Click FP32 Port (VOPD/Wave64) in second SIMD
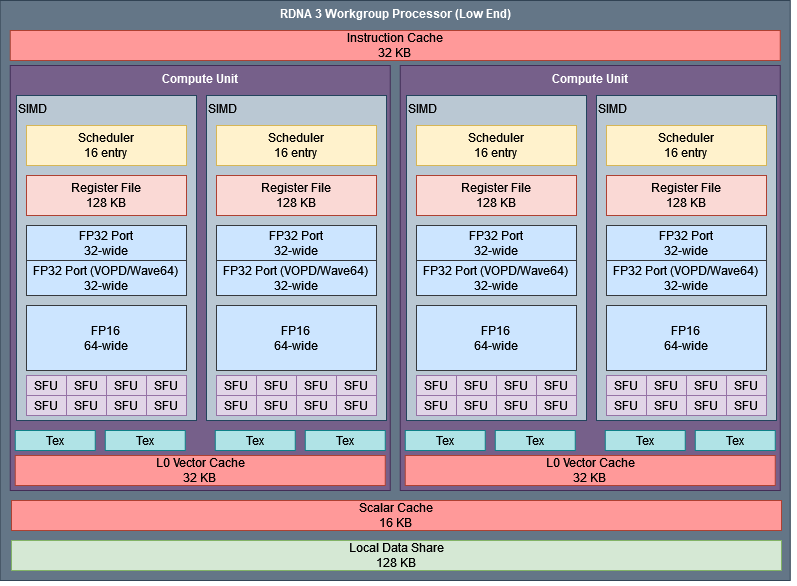This screenshot has width=797, height=586. click(x=296, y=278)
